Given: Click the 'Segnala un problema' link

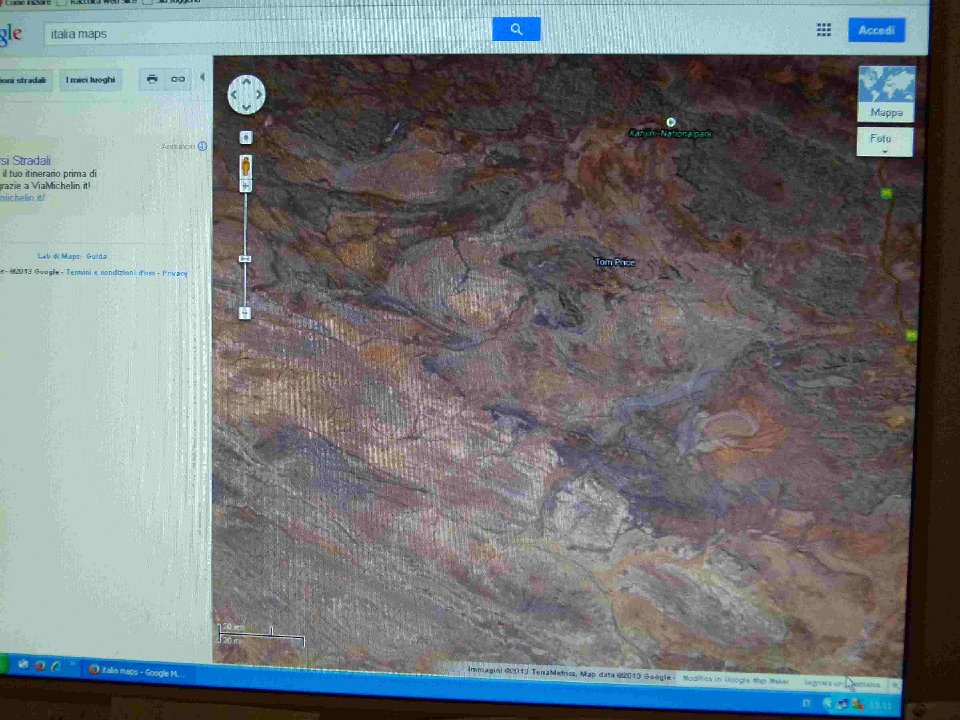Looking at the screenshot, I should (x=842, y=683).
